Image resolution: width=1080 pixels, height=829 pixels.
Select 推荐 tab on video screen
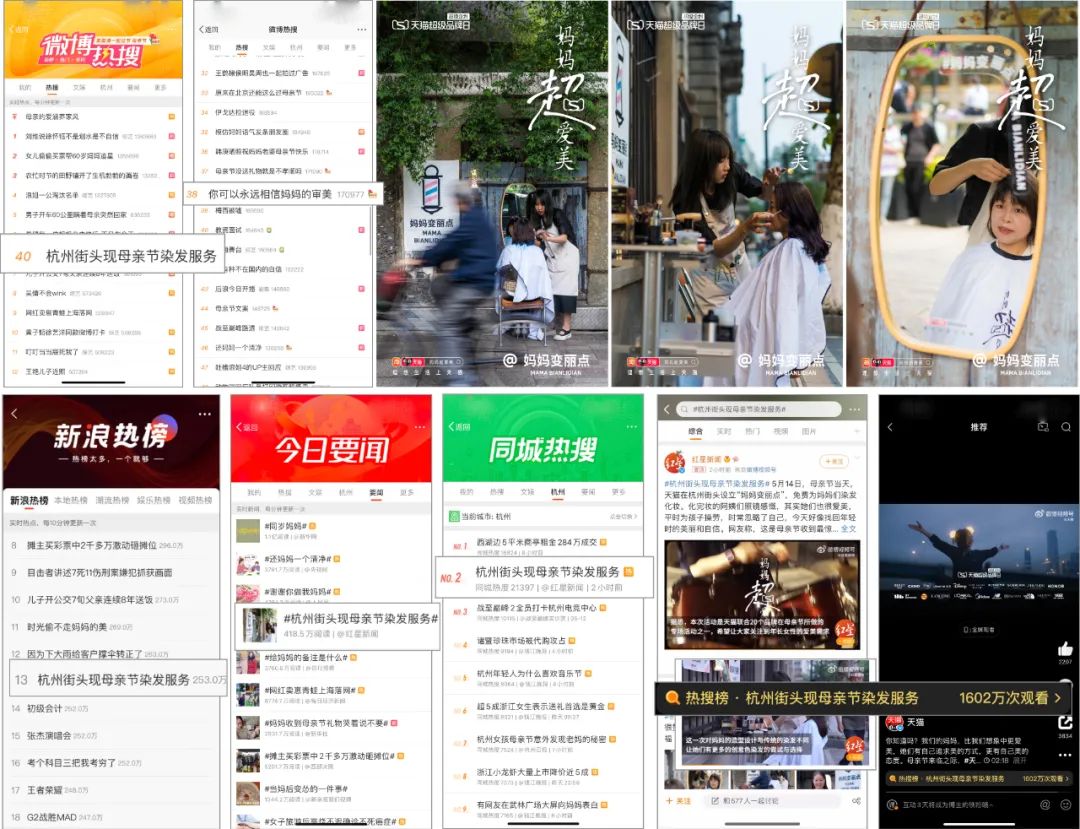pyautogui.click(x=979, y=427)
